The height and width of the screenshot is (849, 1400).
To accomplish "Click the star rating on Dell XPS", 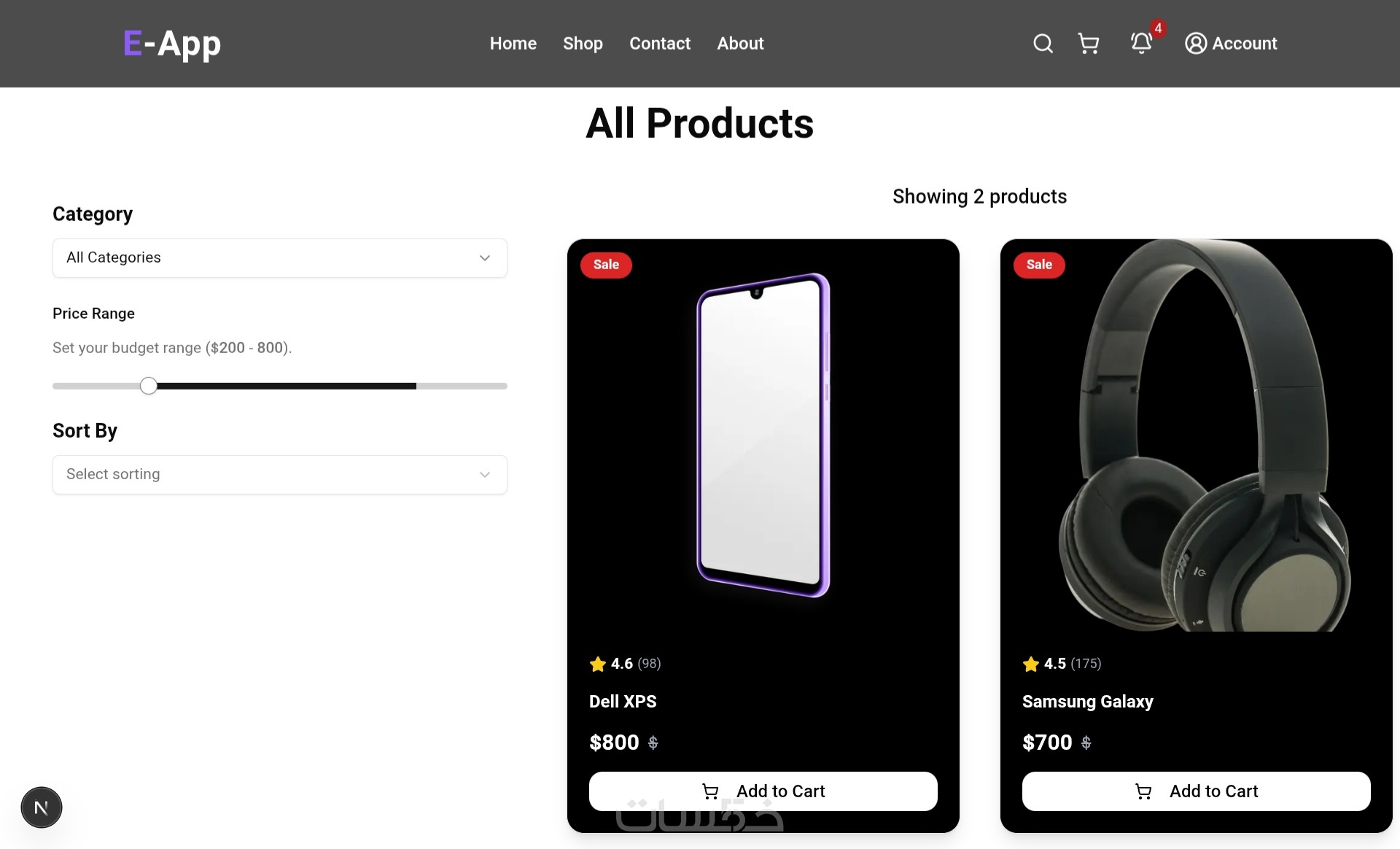I will [598, 664].
